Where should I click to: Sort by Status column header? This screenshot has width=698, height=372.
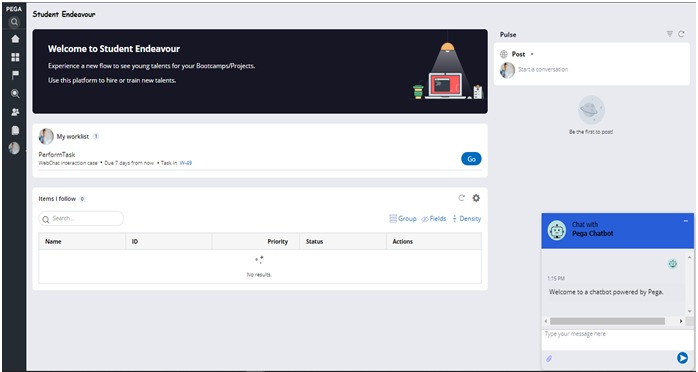pos(314,242)
